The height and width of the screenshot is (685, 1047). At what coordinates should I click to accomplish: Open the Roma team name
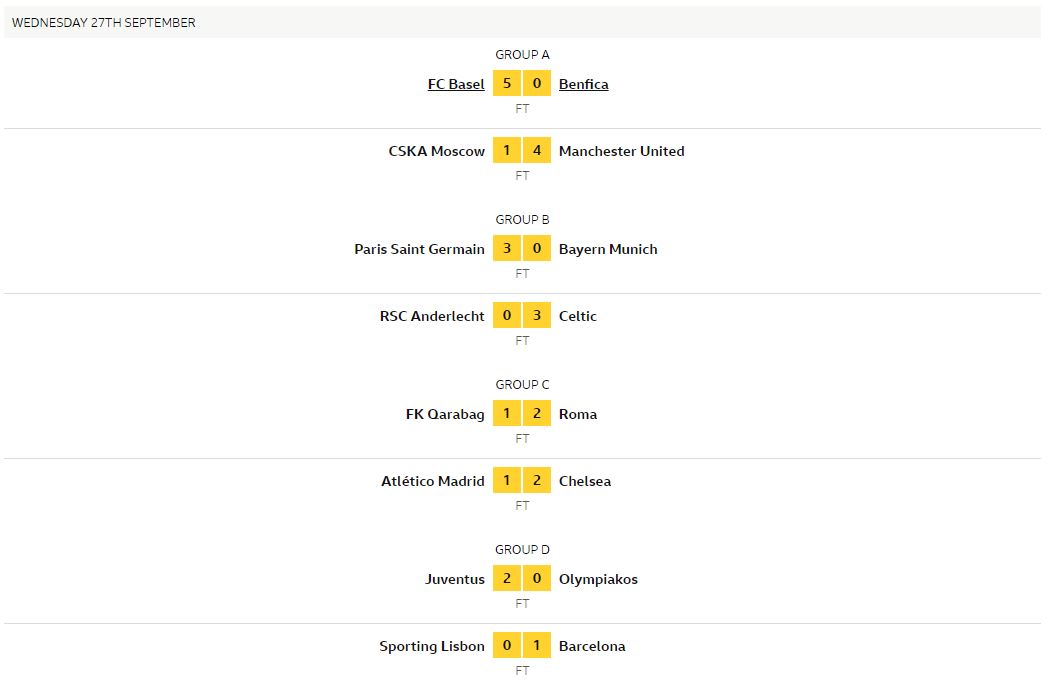577,414
